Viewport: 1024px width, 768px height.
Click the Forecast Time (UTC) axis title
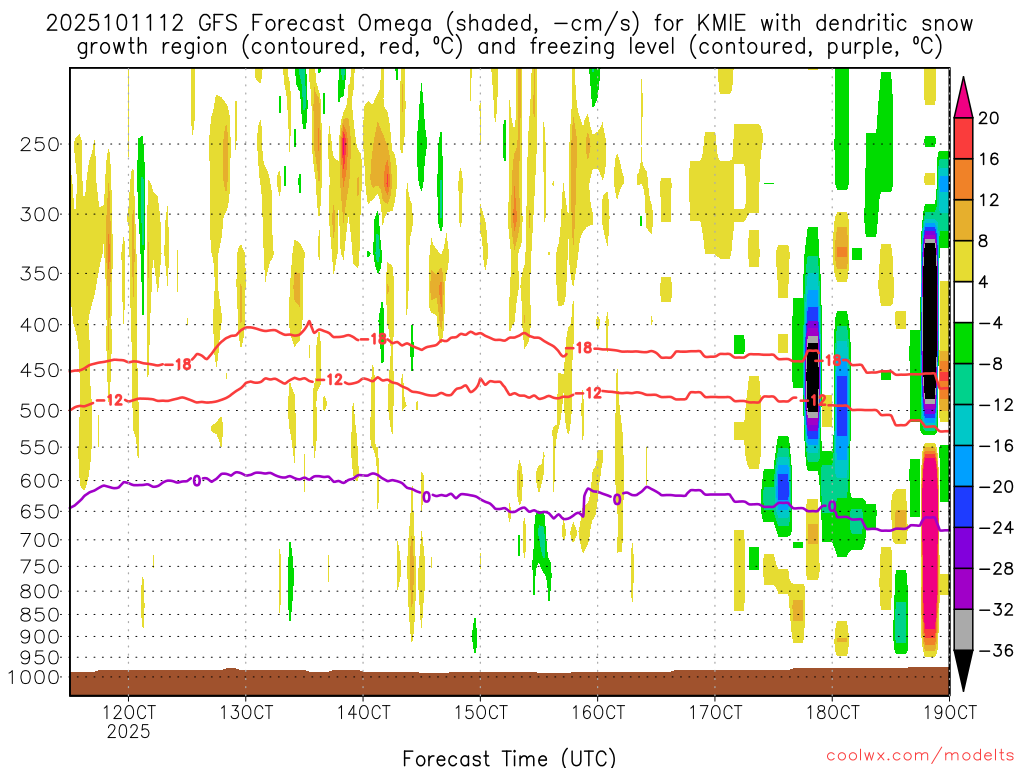[x=509, y=757]
